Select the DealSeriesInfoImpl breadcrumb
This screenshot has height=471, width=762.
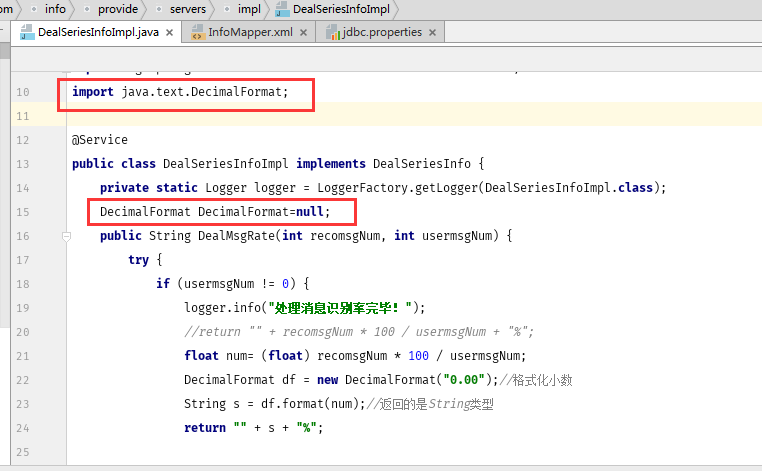(341, 9)
